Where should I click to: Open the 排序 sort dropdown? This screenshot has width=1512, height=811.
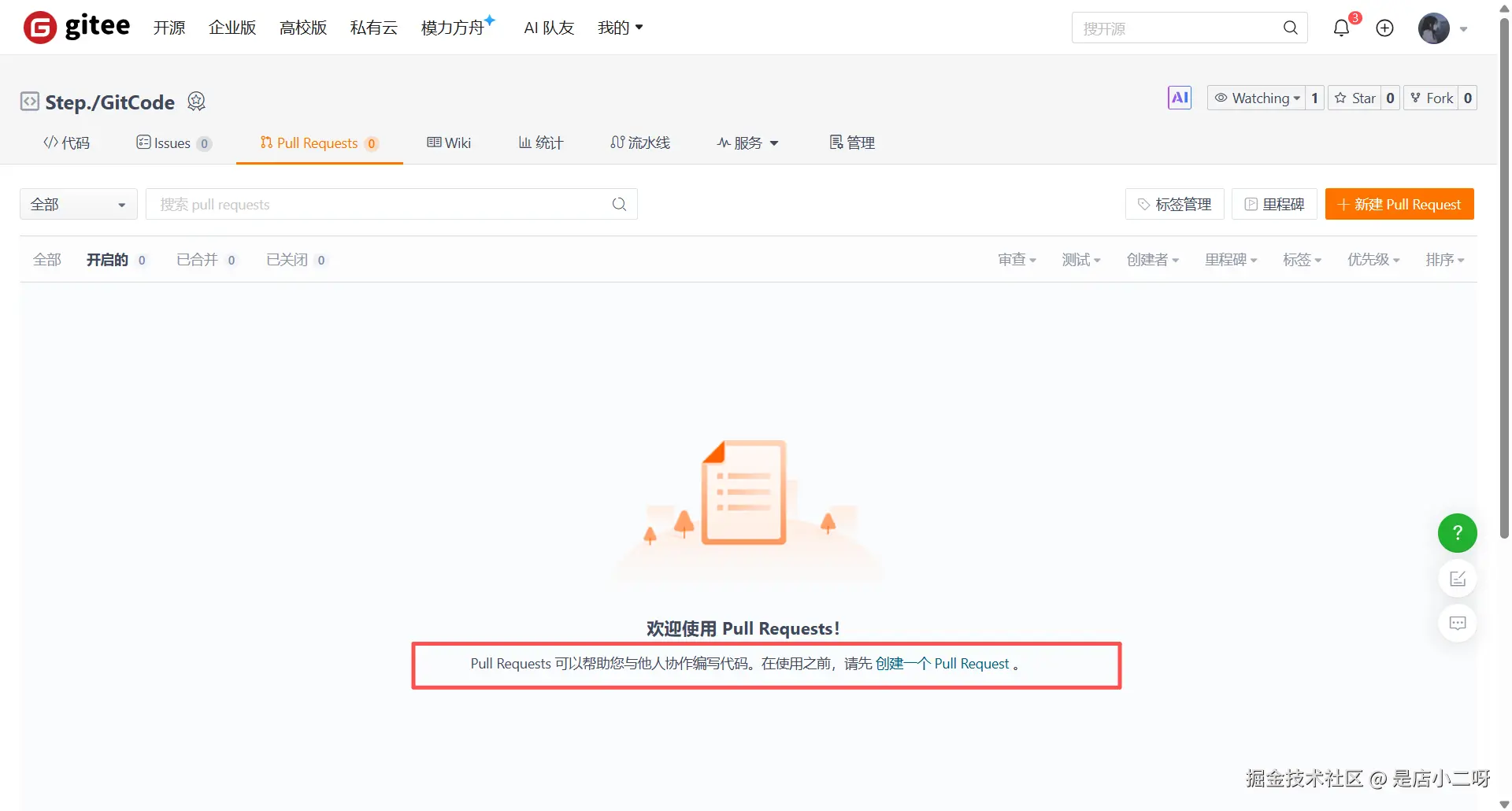coord(1445,260)
